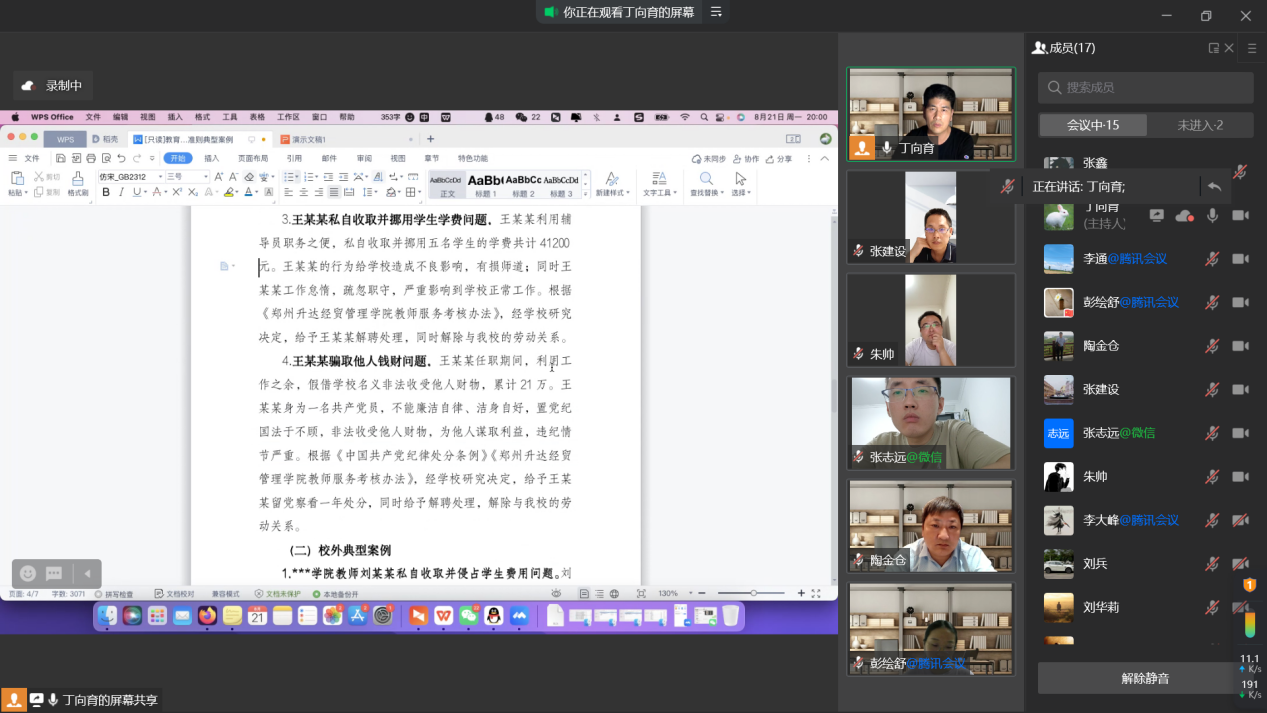The image size is (1267, 713).
Task: Pop out the members panel window
Action: tap(1213, 48)
